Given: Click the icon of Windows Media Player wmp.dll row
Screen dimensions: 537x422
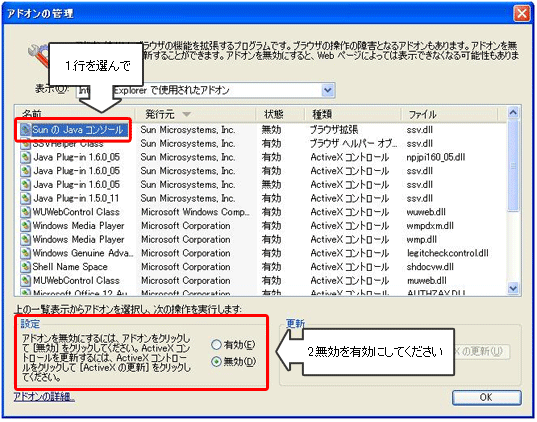Looking at the screenshot, I should [25, 239].
